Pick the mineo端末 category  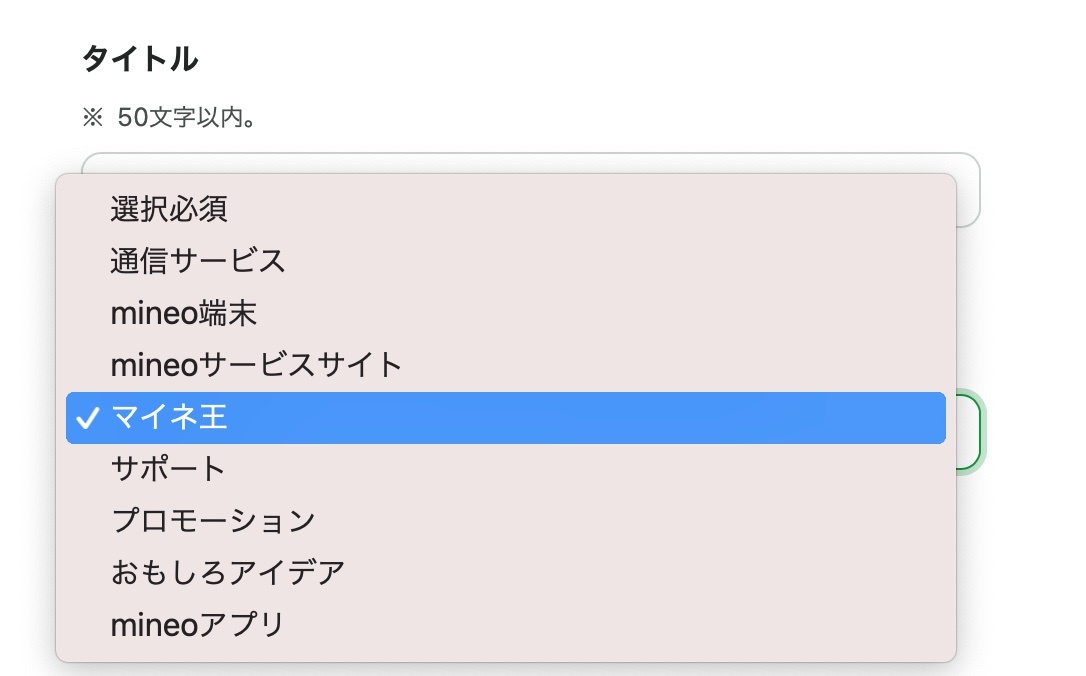(x=184, y=313)
